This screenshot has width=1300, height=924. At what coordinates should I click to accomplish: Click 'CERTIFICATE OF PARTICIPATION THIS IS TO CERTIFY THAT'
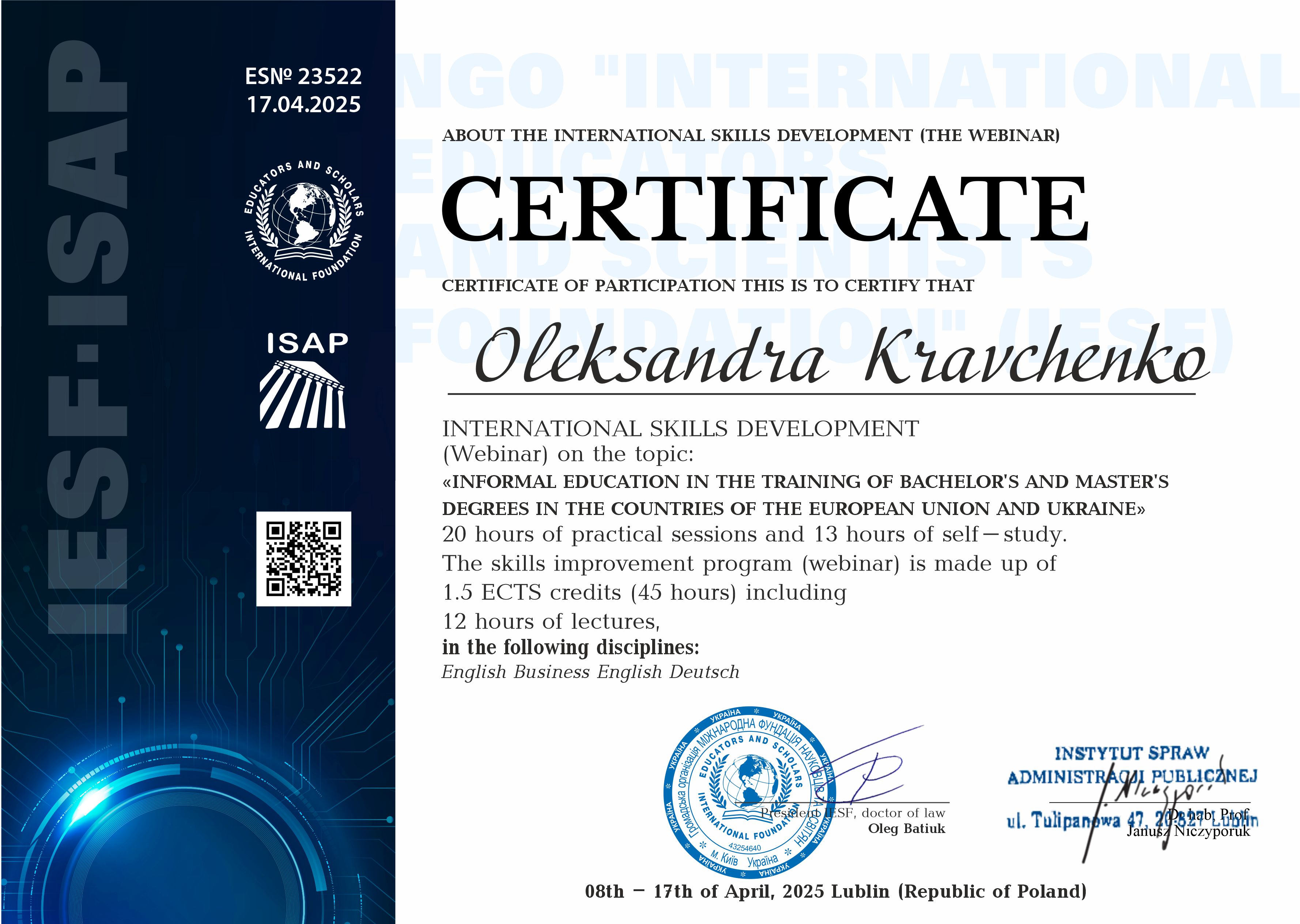(x=708, y=285)
